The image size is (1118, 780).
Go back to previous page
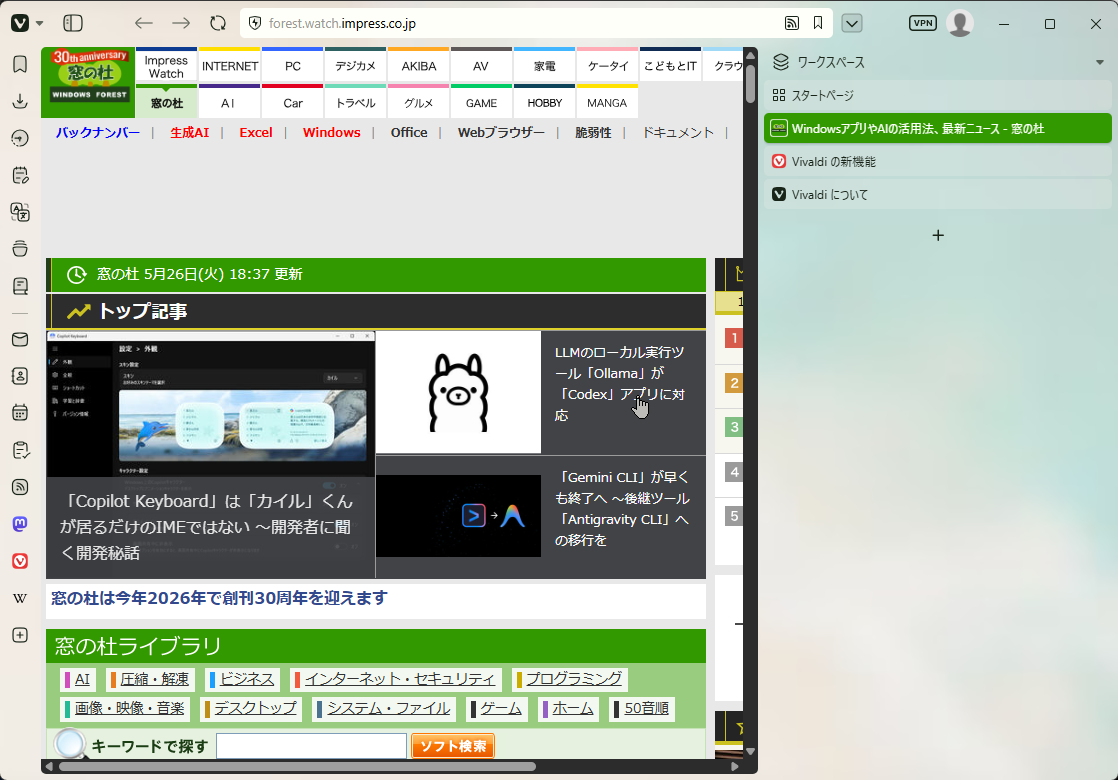pyautogui.click(x=144, y=24)
